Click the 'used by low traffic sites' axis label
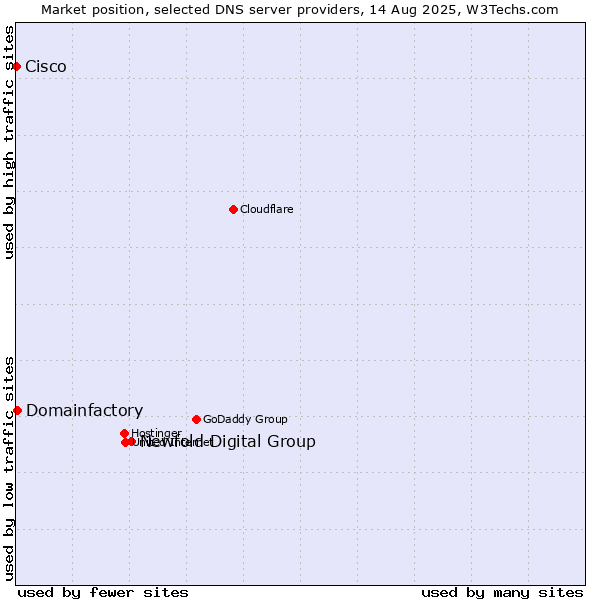 point(9,469)
